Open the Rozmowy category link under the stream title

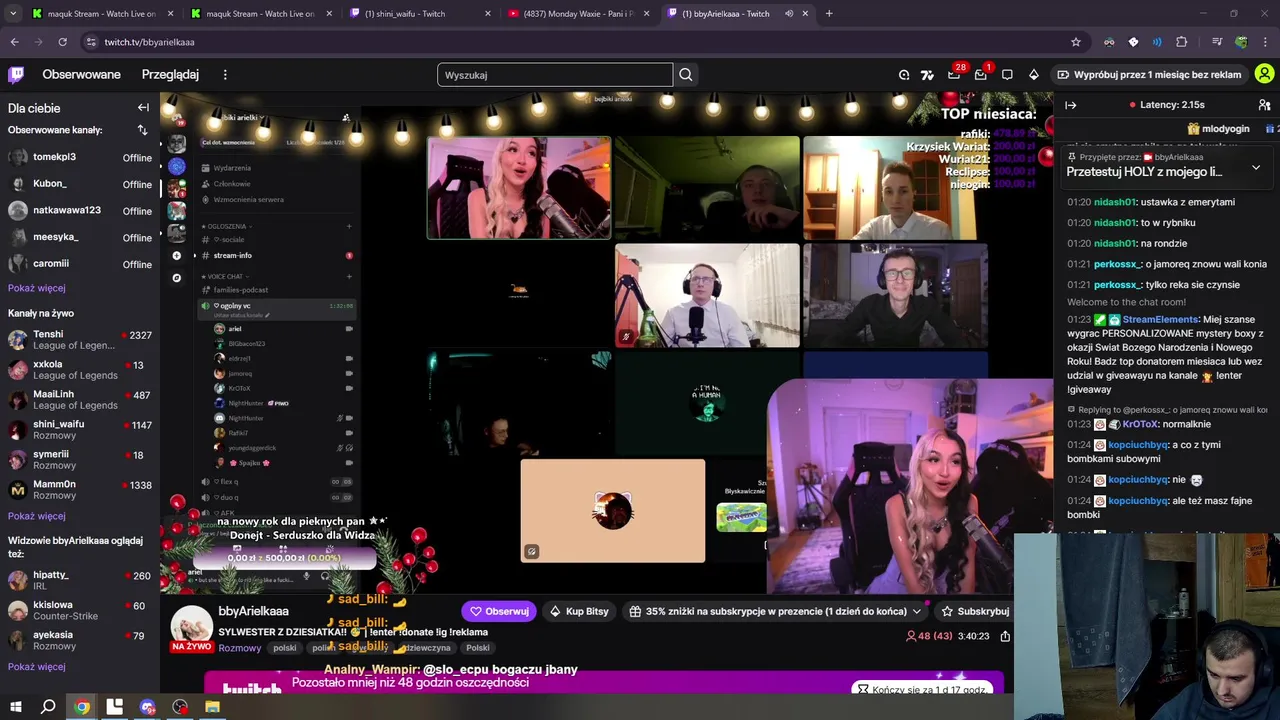pyautogui.click(x=240, y=648)
